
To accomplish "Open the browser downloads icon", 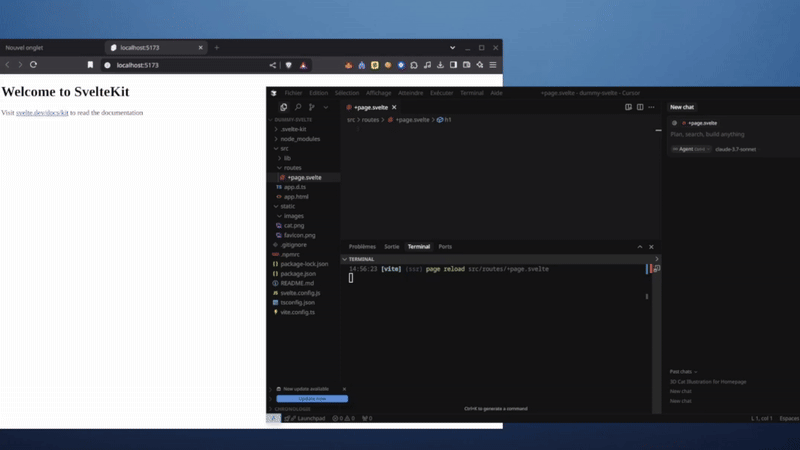I will coord(440,65).
